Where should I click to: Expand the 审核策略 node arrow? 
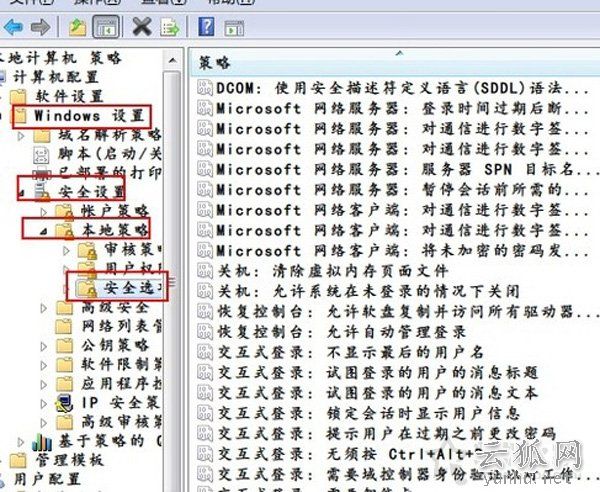tap(67, 250)
